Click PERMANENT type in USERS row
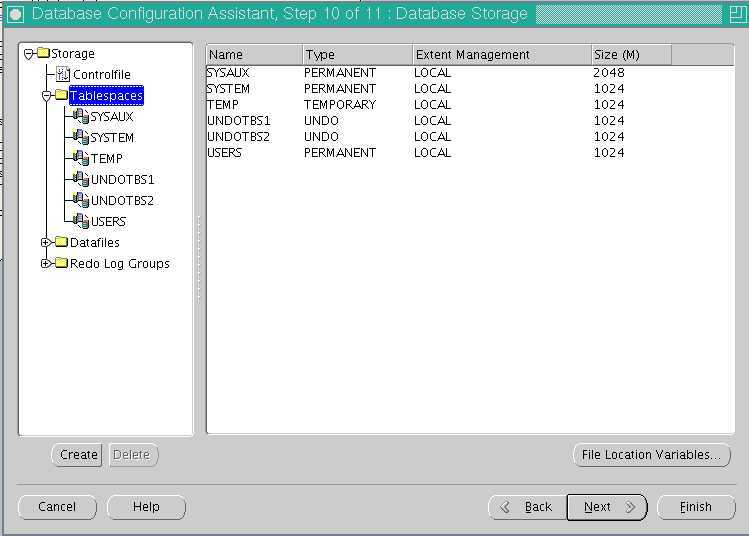The width and height of the screenshot is (749, 536). [x=340, y=152]
